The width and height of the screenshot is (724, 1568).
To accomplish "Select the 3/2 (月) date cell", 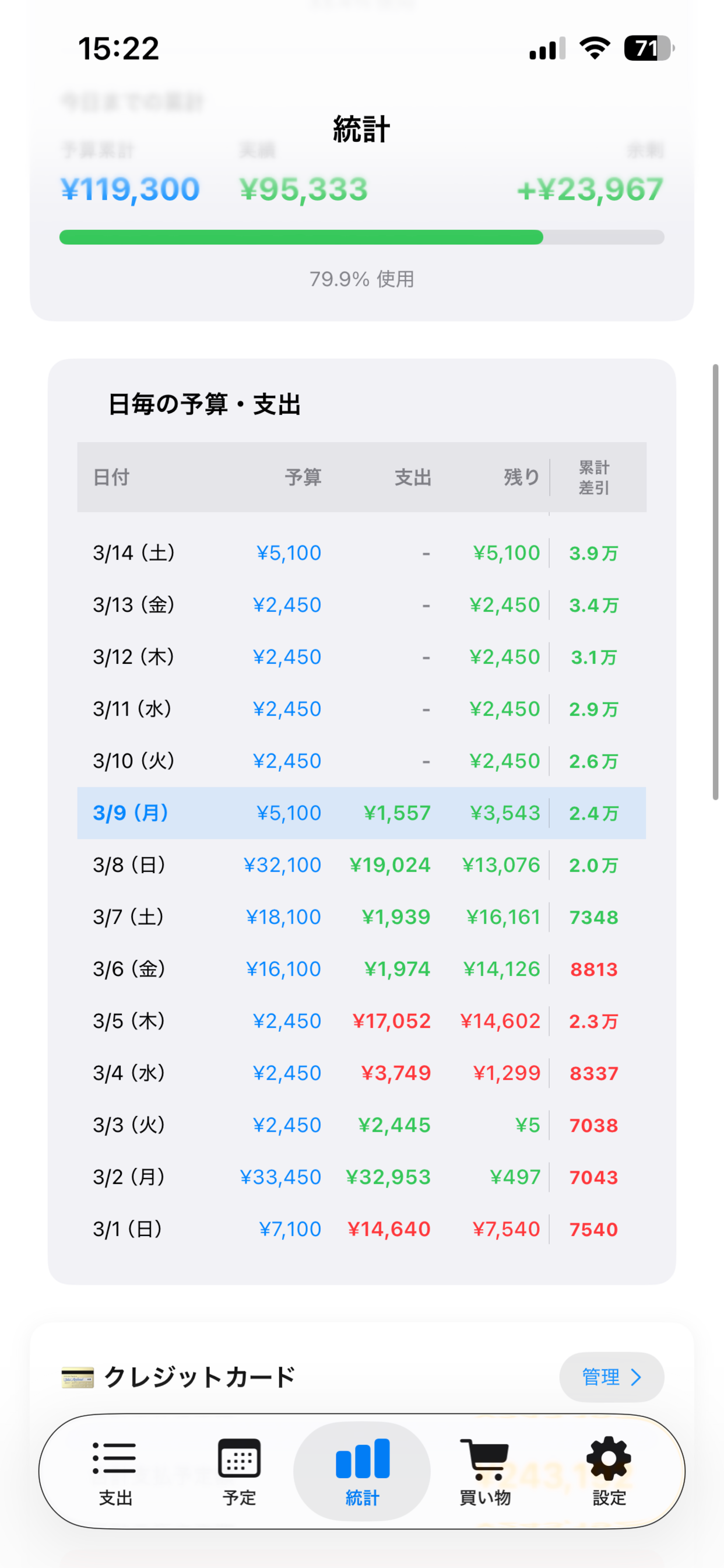I will 129,1177.
